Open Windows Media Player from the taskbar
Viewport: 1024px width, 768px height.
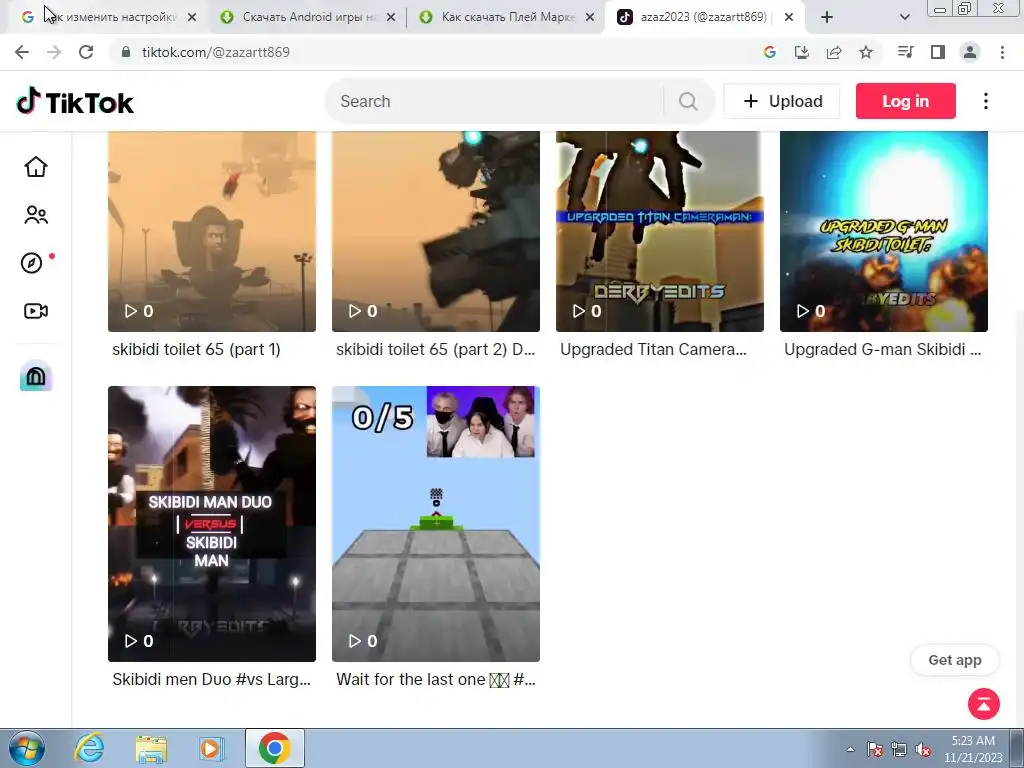[x=212, y=748]
